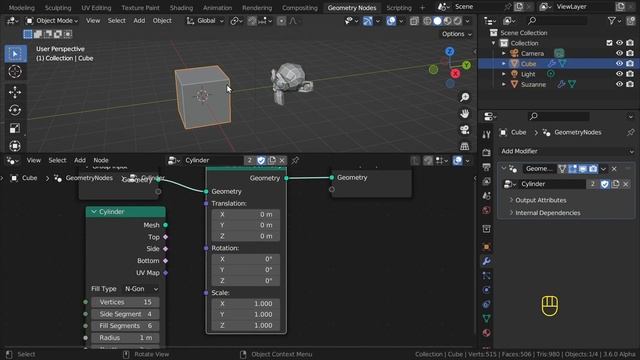Viewport: 640px width, 360px height.
Task: Open the viewport Object menu
Action: point(162,20)
